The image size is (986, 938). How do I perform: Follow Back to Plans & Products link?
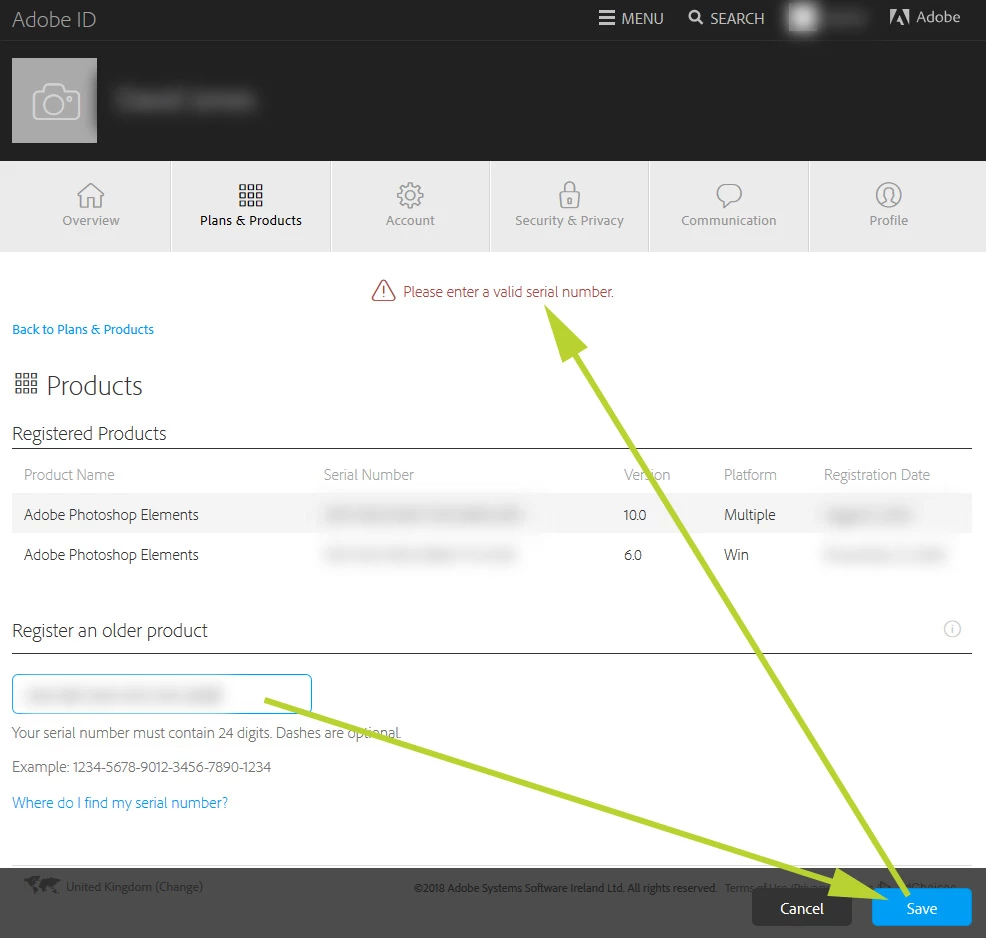click(83, 329)
